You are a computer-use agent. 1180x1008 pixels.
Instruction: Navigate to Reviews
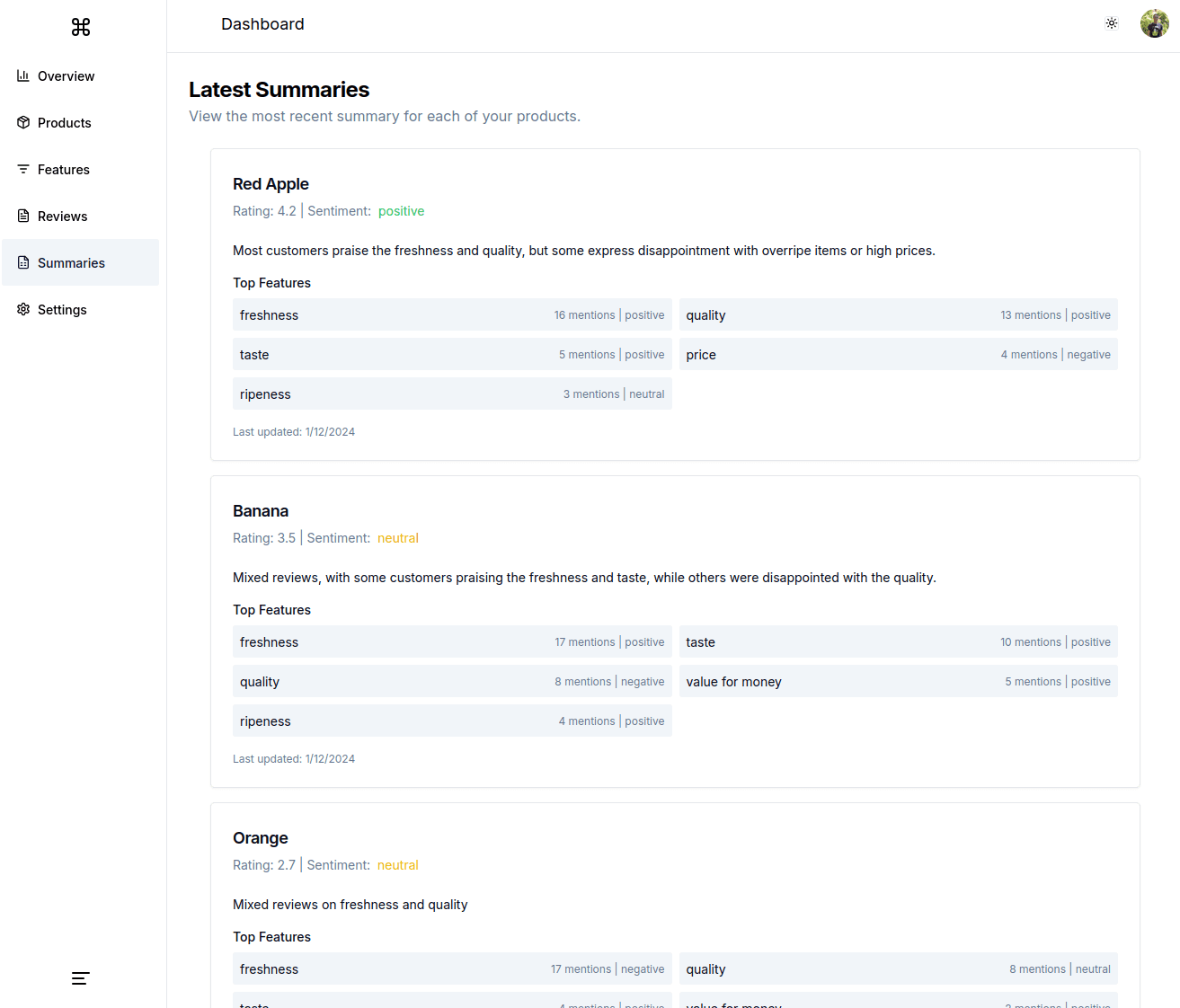click(81, 216)
